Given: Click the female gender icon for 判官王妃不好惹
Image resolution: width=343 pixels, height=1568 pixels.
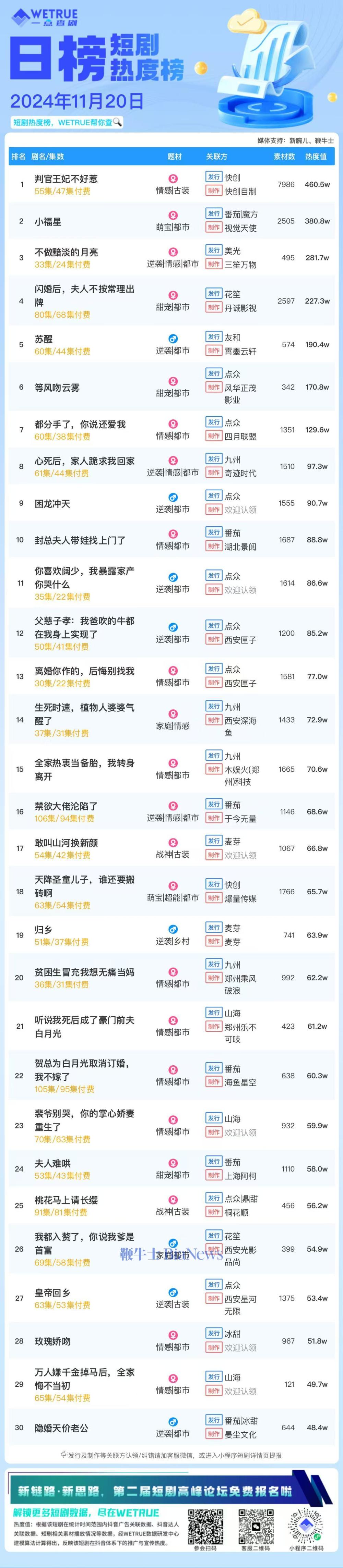Looking at the screenshot, I should click(173, 179).
